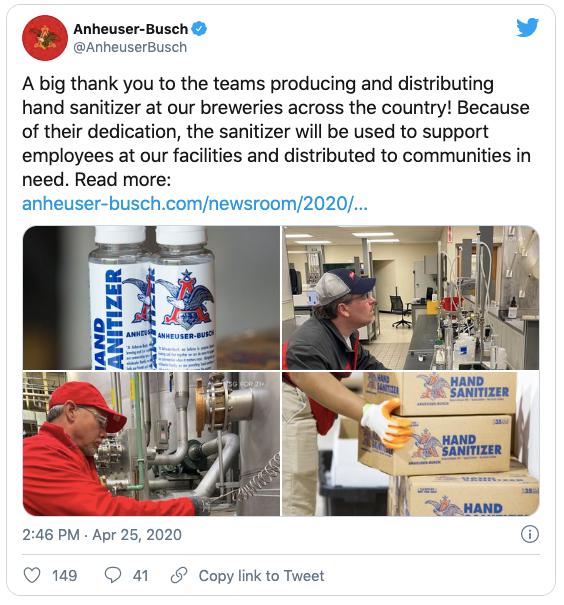Viewport: 564px width, 605px height.
Task: Open the tweet info circle icon
Action: pyautogui.click(x=530, y=534)
